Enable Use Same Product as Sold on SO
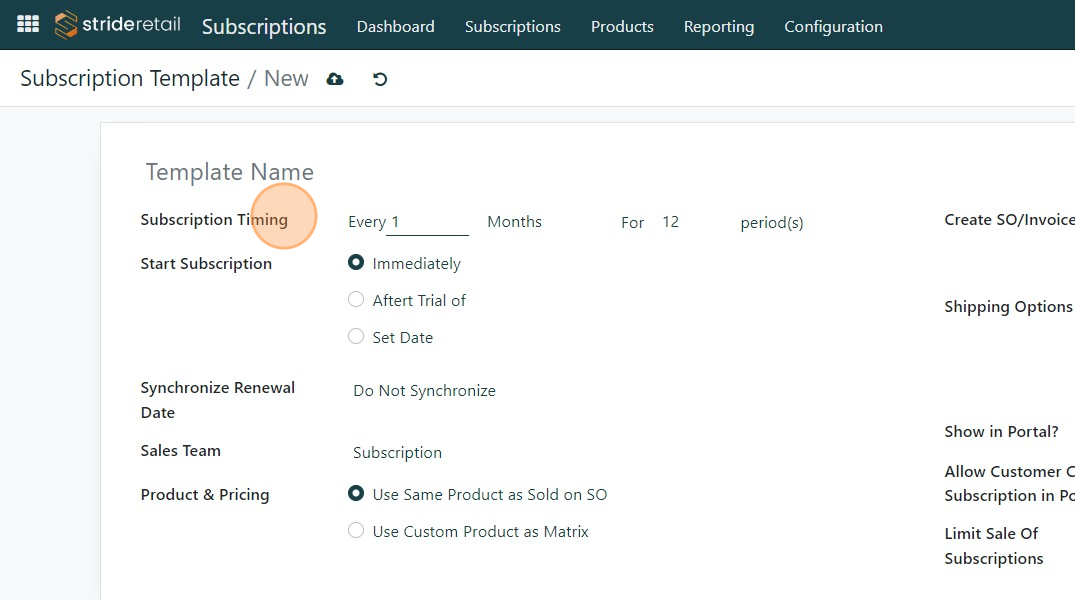This screenshot has height=600, width=1075. point(356,494)
